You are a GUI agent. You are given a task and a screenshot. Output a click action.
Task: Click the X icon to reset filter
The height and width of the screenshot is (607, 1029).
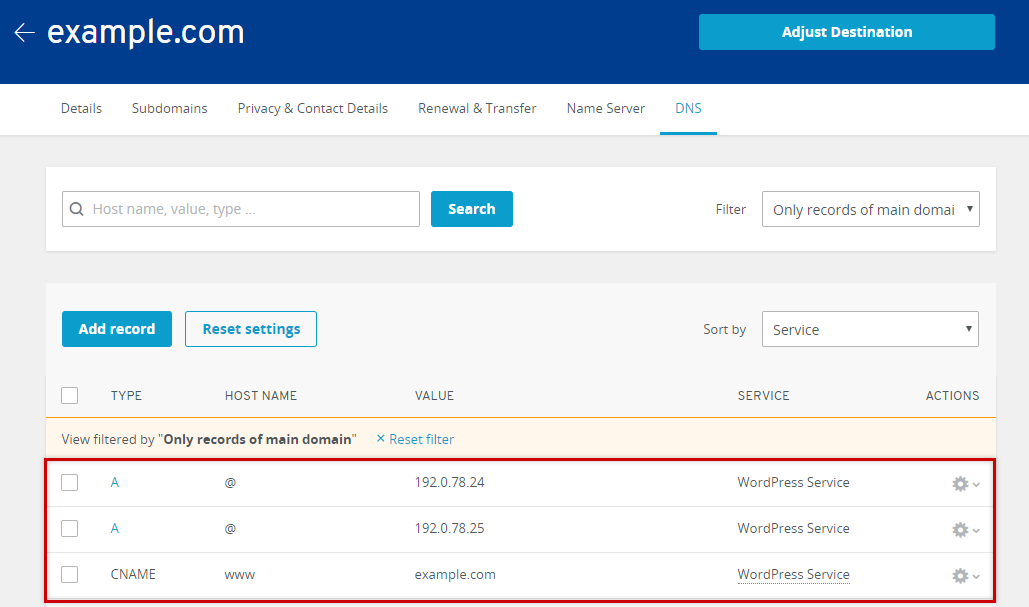click(380, 439)
